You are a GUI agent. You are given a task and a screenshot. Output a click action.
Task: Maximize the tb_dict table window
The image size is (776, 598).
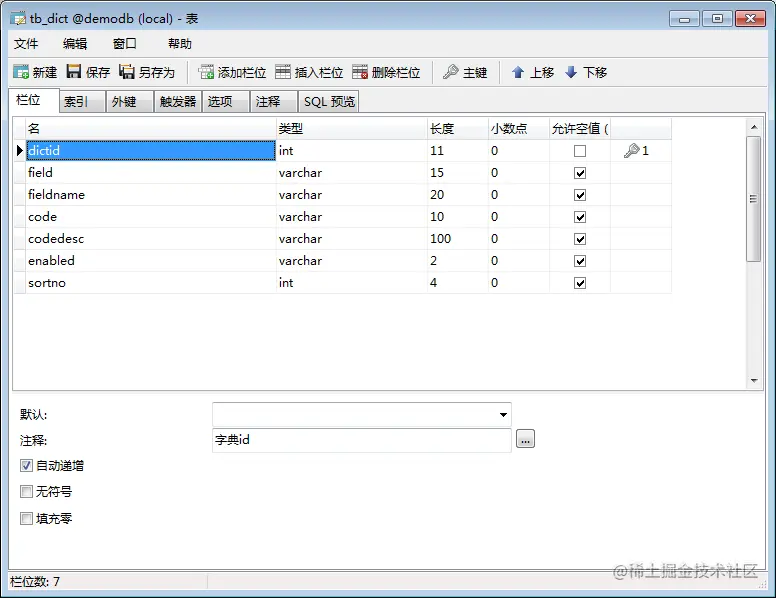pos(717,19)
